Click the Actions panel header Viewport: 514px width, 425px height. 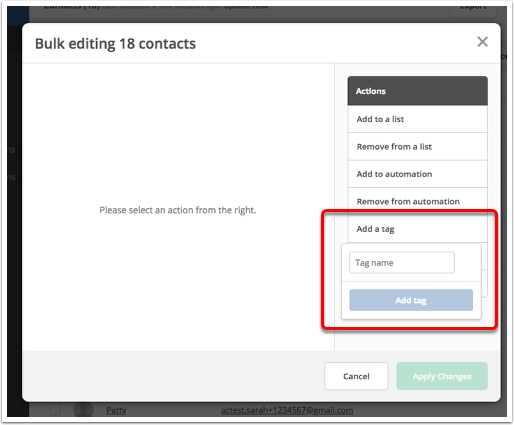tap(417, 91)
